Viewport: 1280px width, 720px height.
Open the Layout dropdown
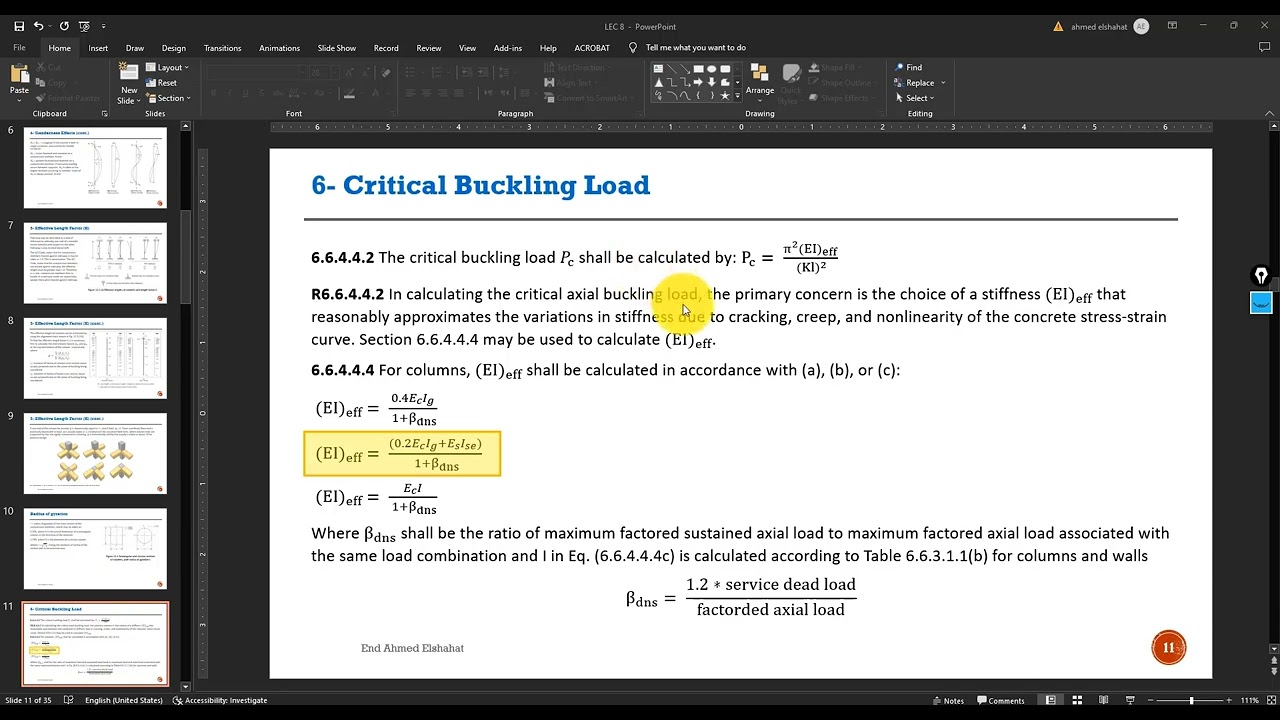click(167, 68)
